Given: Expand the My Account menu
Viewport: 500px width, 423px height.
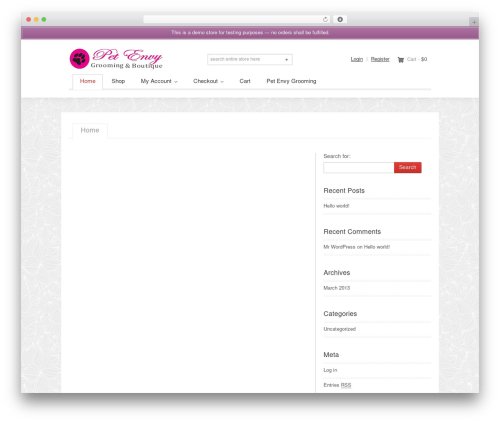Looking at the screenshot, I should 159,81.
